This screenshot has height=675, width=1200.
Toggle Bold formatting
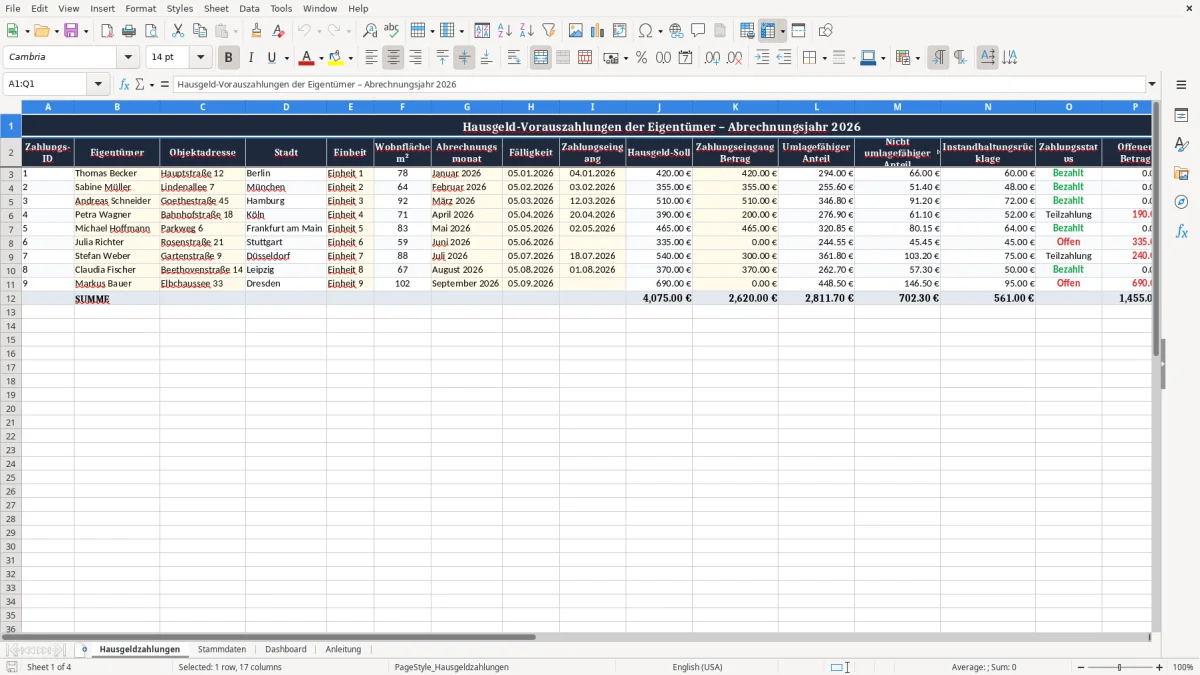click(229, 58)
